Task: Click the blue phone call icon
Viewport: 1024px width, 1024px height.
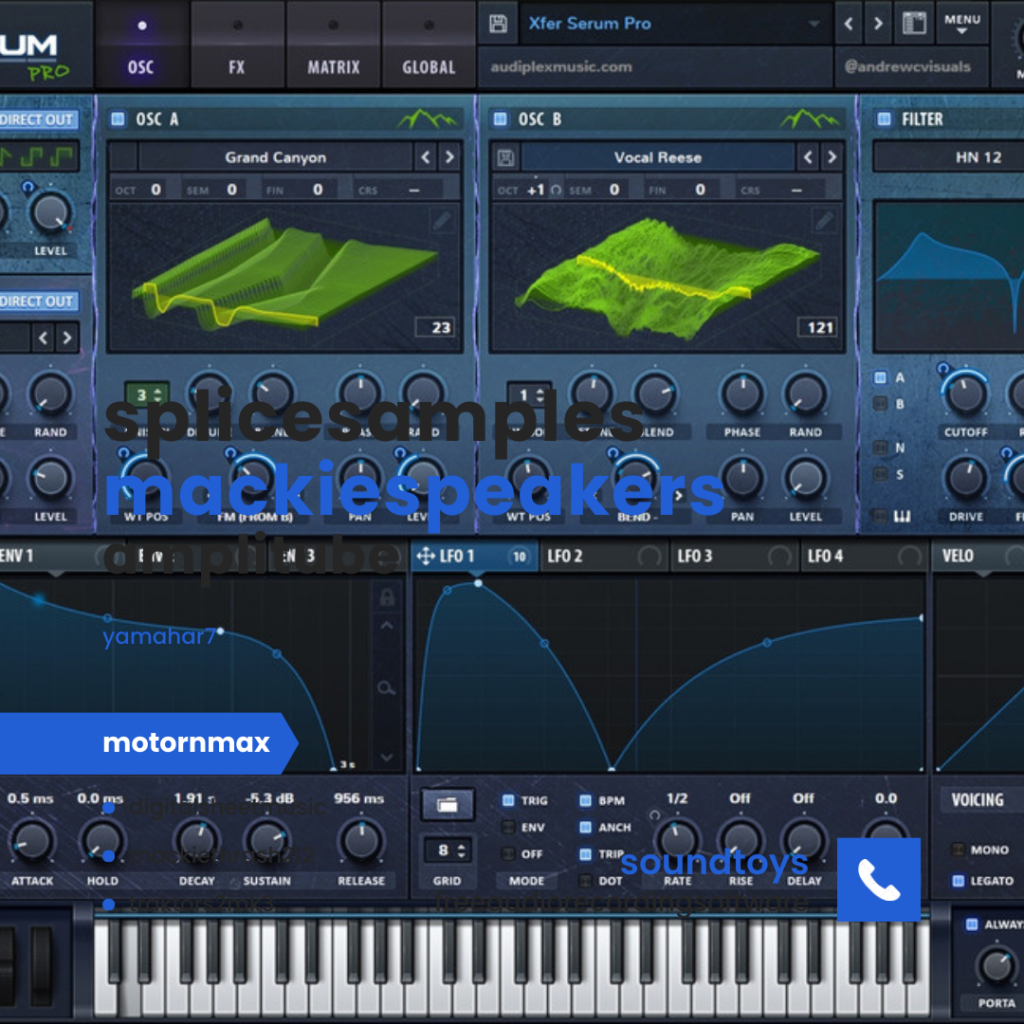Action: coord(878,879)
